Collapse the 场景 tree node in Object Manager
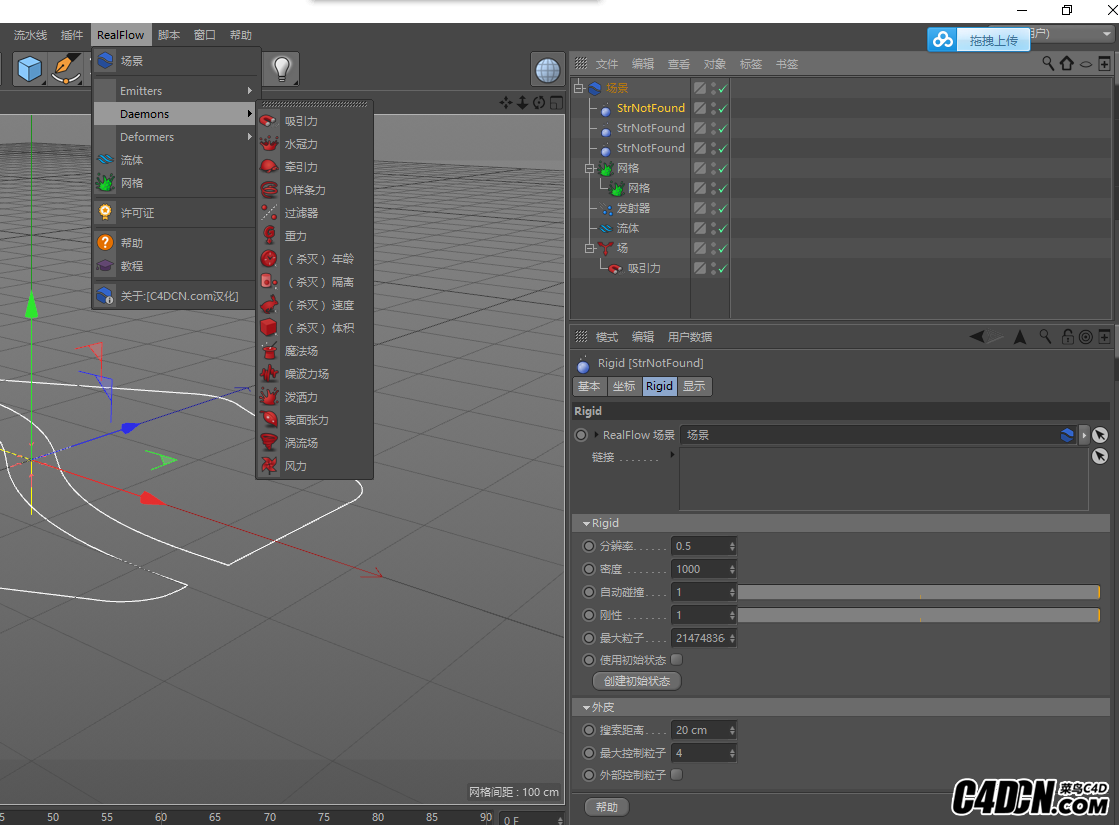This screenshot has height=825, width=1119. click(x=579, y=88)
